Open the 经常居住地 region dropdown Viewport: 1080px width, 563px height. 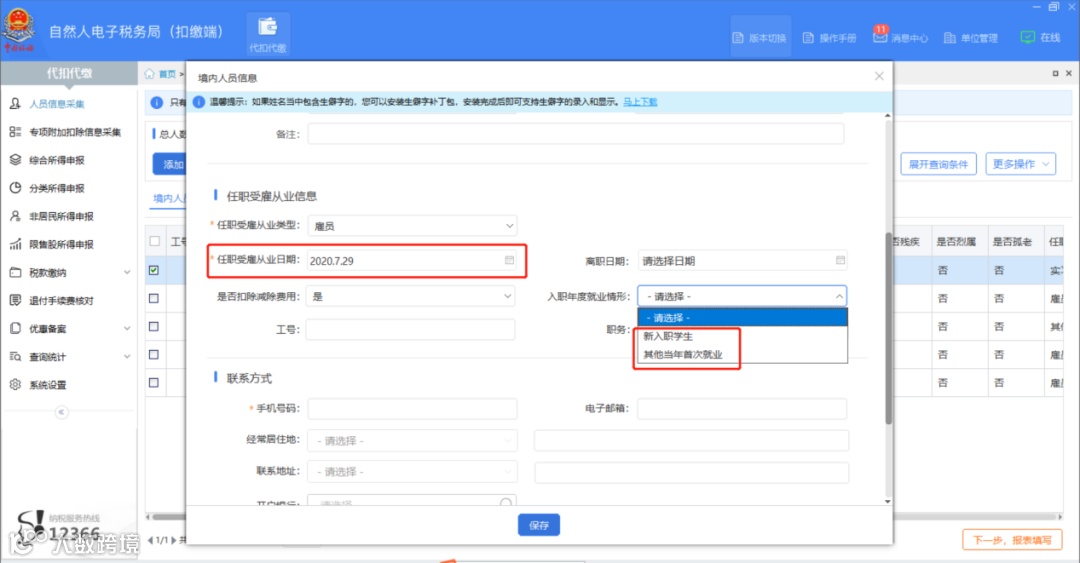click(x=412, y=440)
